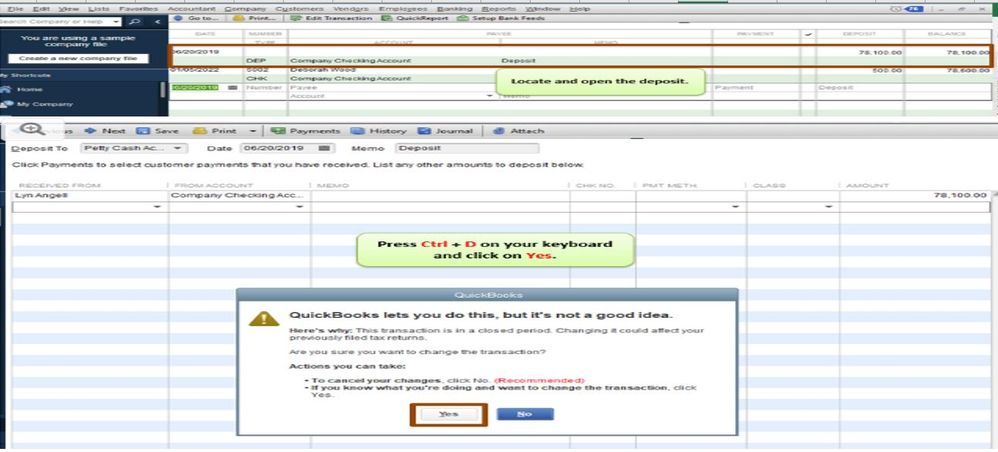Open the Account dropdown in new register row
This screenshot has width=998, height=452.
489,96
